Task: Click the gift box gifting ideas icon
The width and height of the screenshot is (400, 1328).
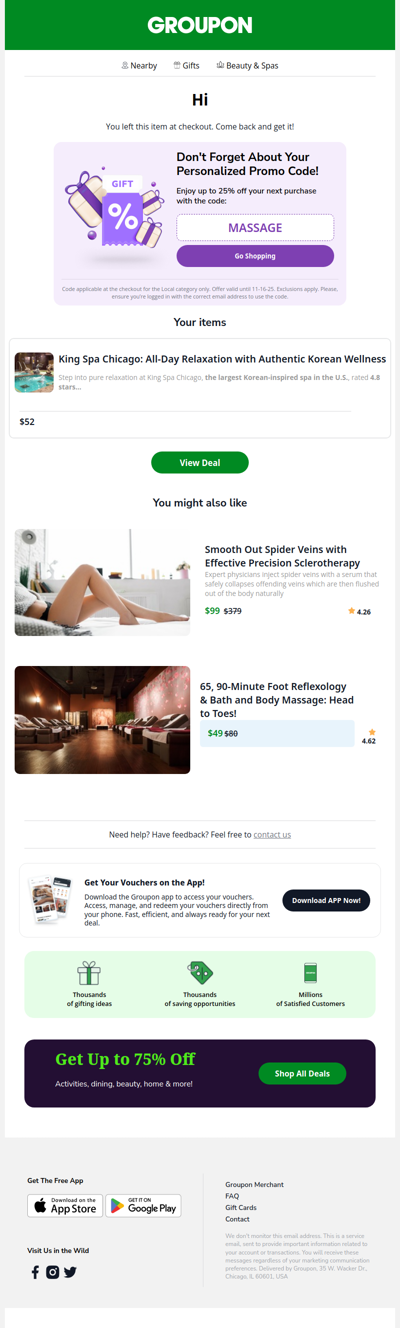Action: click(x=89, y=973)
